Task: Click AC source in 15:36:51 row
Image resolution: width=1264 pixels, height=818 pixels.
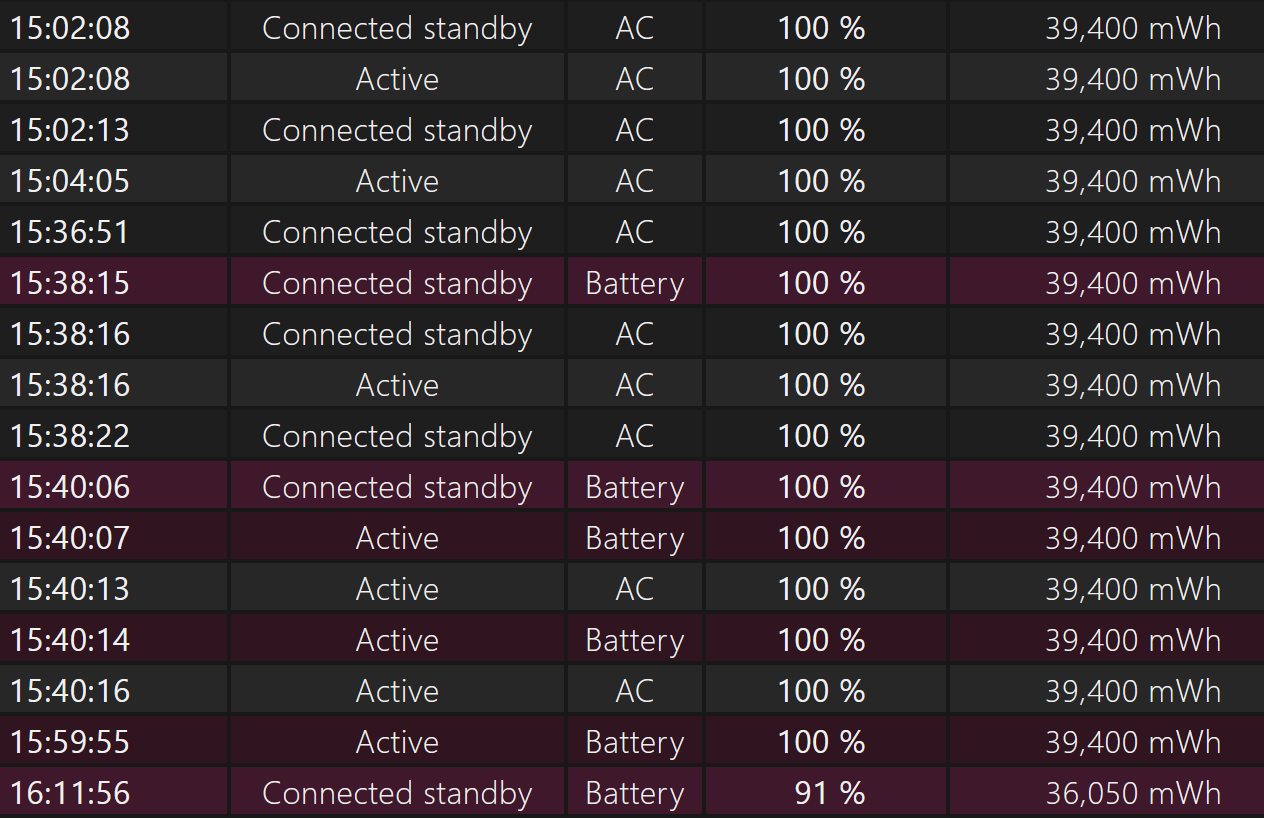Action: (x=635, y=232)
